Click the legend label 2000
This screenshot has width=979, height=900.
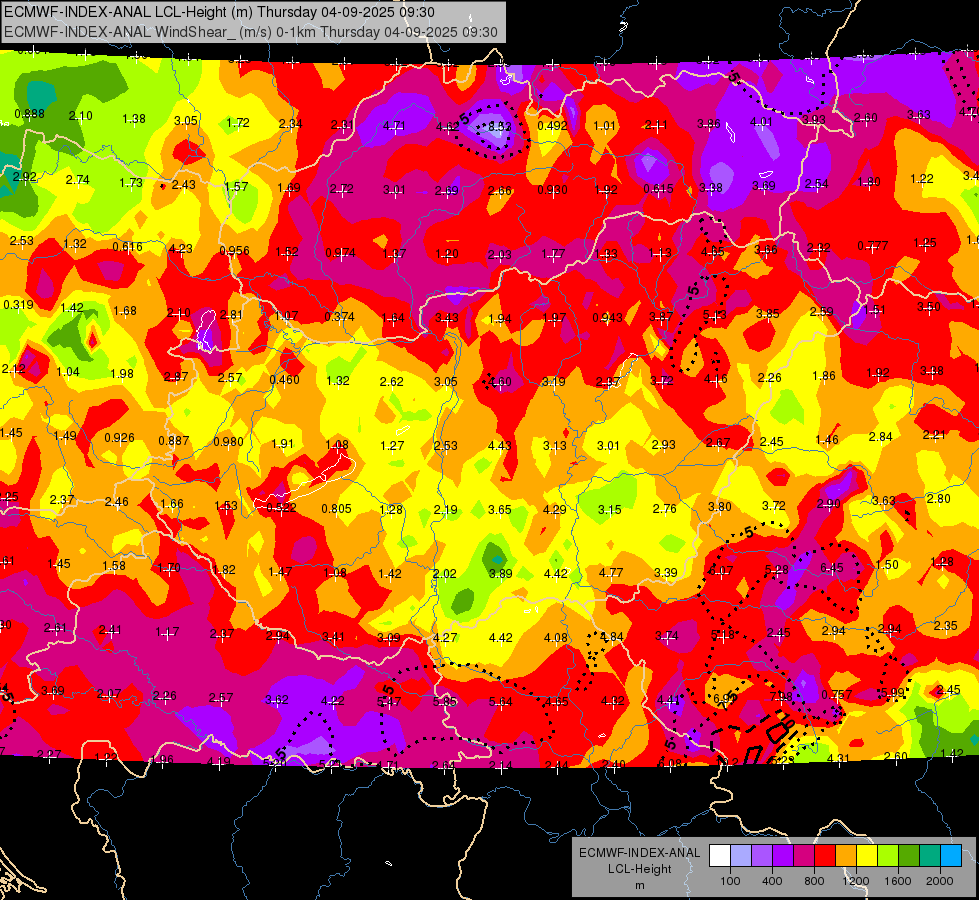click(940, 881)
